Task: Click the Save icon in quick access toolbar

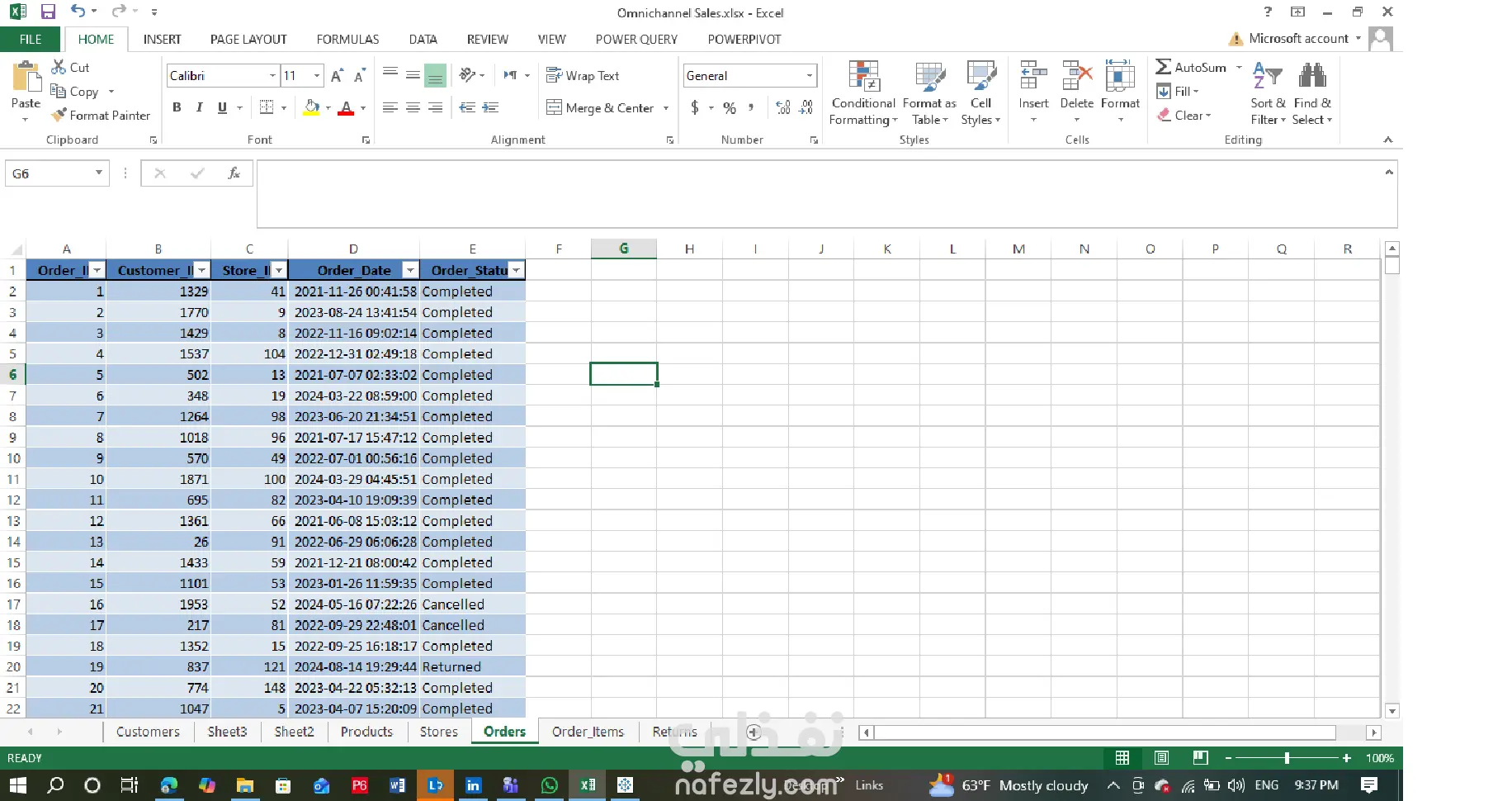Action: click(48, 12)
